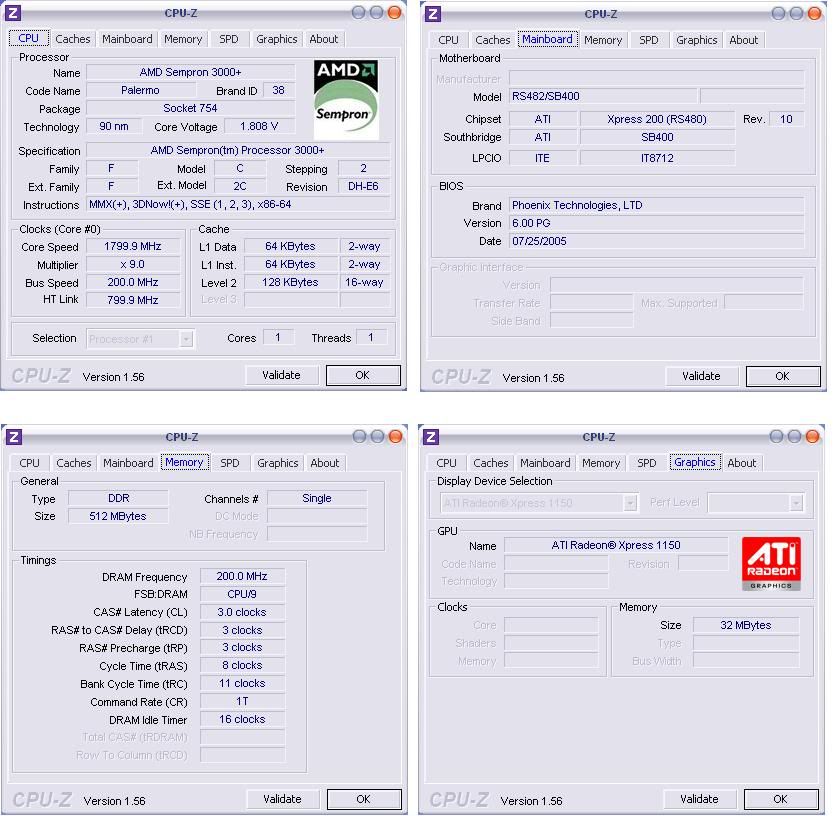Click OK in the CPU window
834x816 pixels.
pyautogui.click(x=363, y=375)
